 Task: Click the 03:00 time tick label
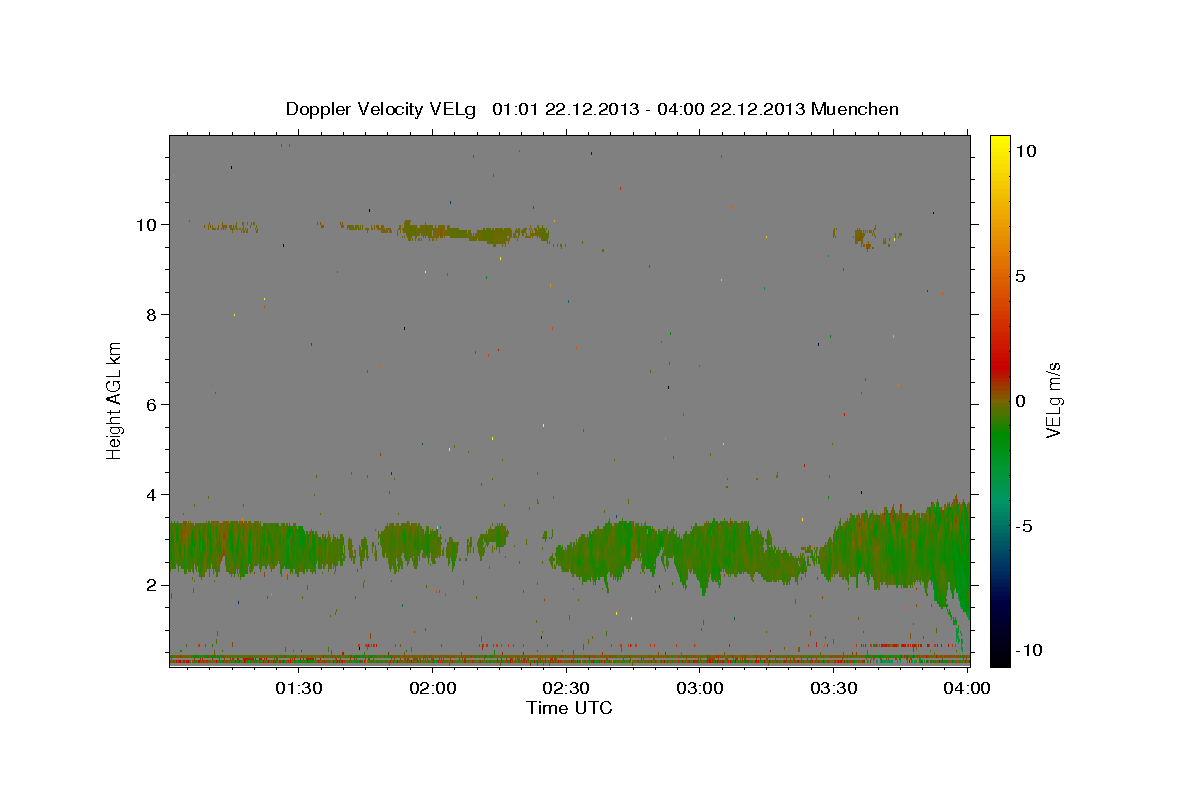[x=700, y=688]
